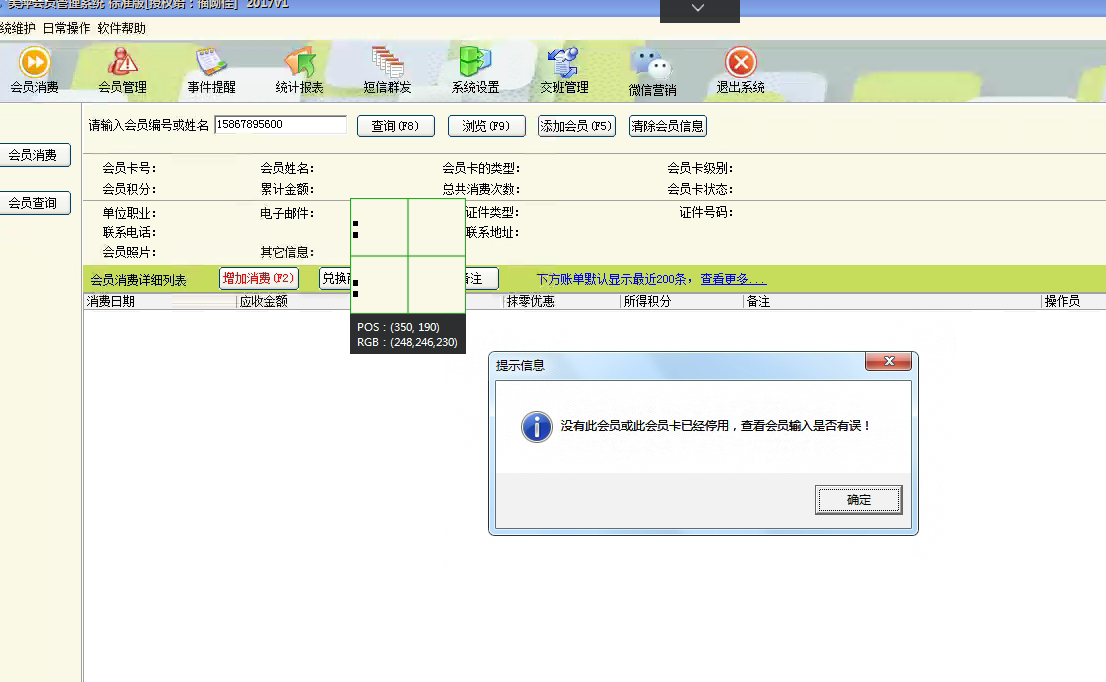Screen dimensions: 1106x682
Task: Click the red 退出系统 exit icon
Action: point(740,63)
